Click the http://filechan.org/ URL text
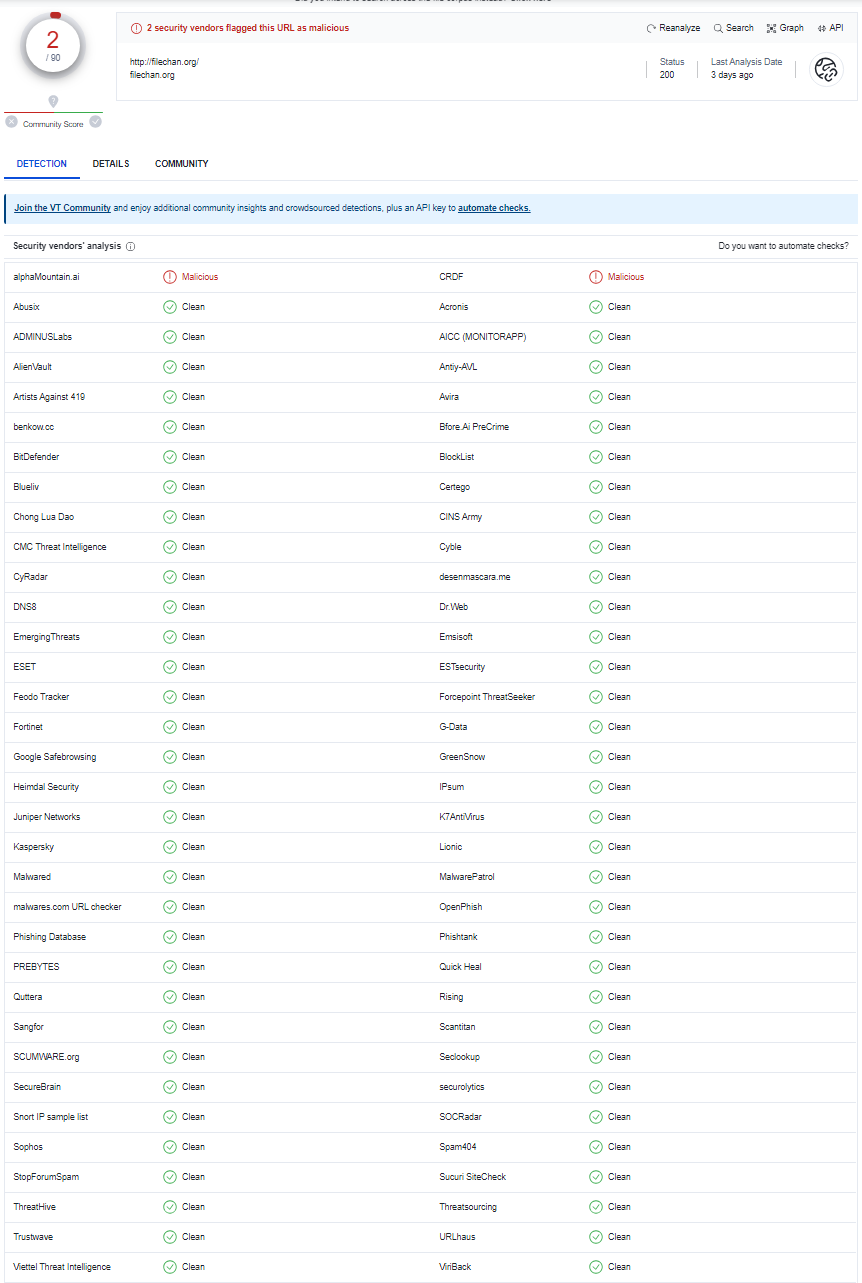This screenshot has width=862, height=1283. [165, 62]
